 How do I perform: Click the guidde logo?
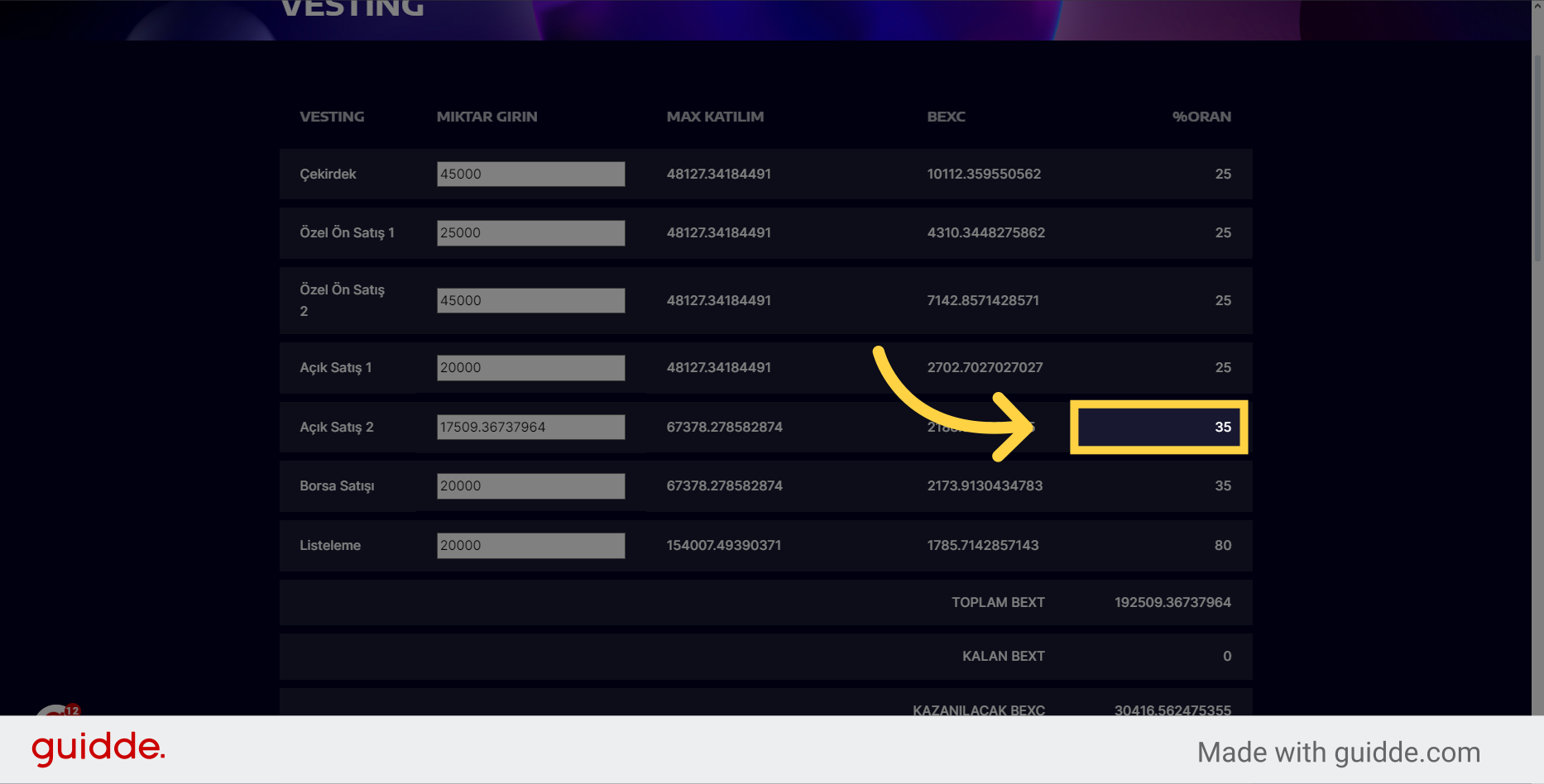(x=98, y=748)
